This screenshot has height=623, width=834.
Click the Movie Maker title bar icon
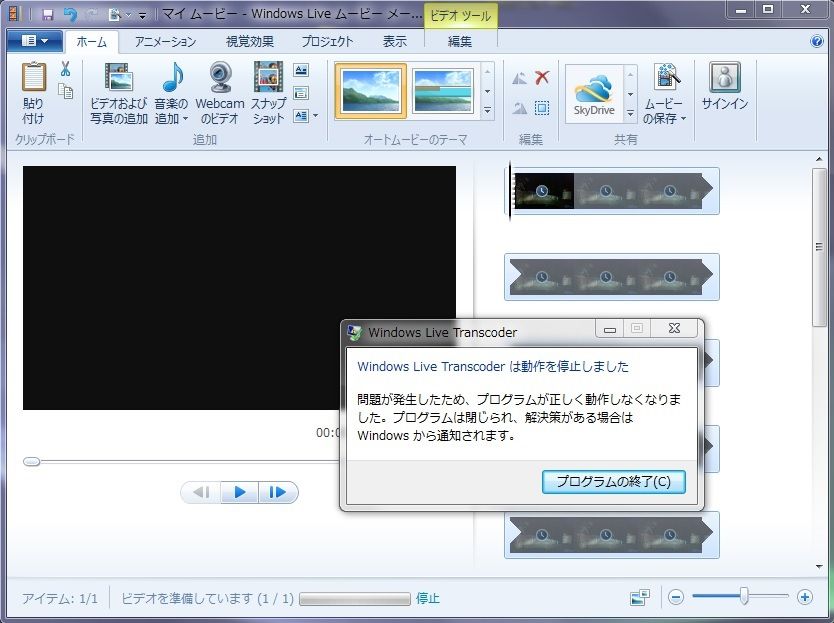tap(14, 14)
